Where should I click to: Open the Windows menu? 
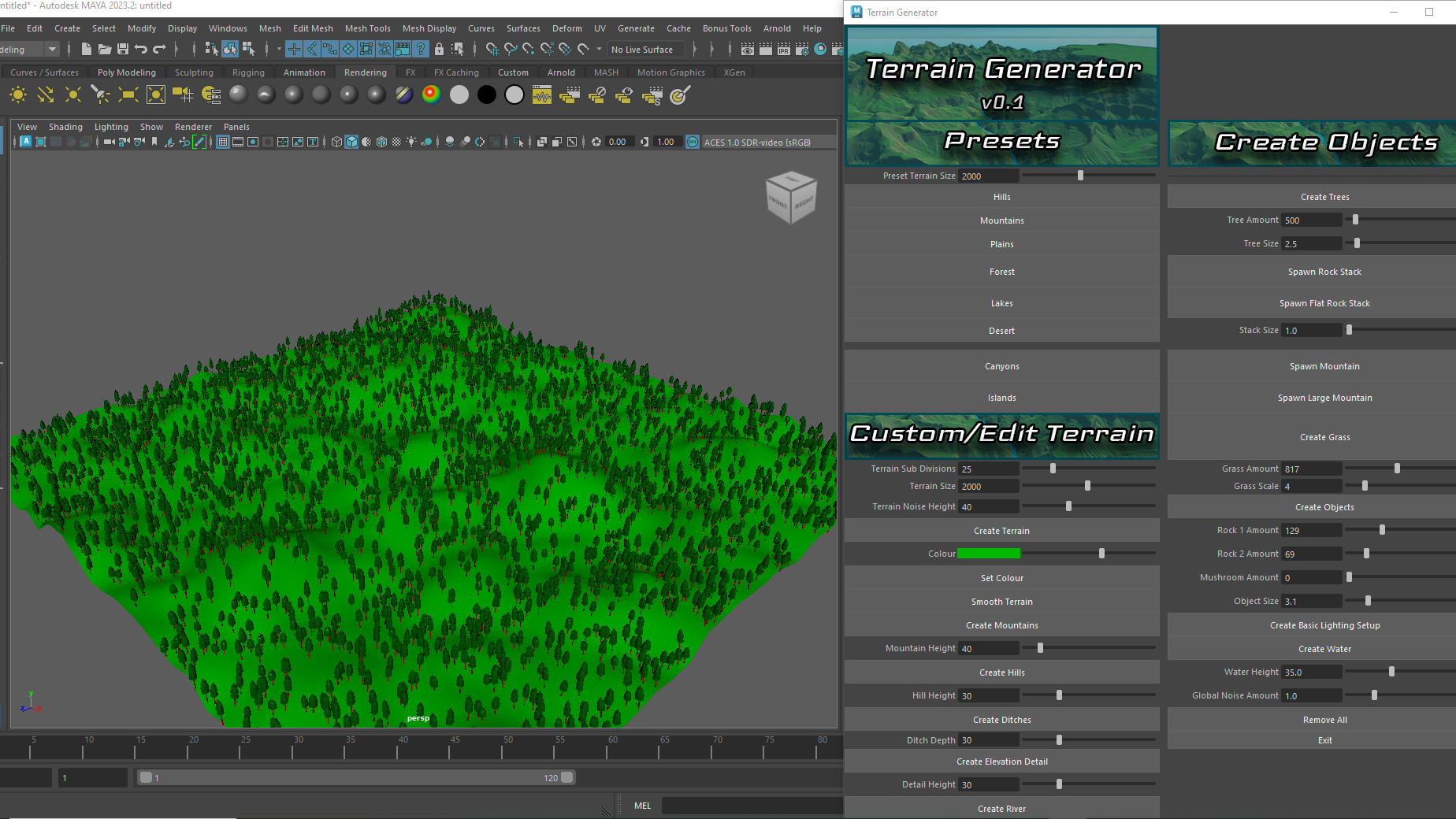coord(228,28)
